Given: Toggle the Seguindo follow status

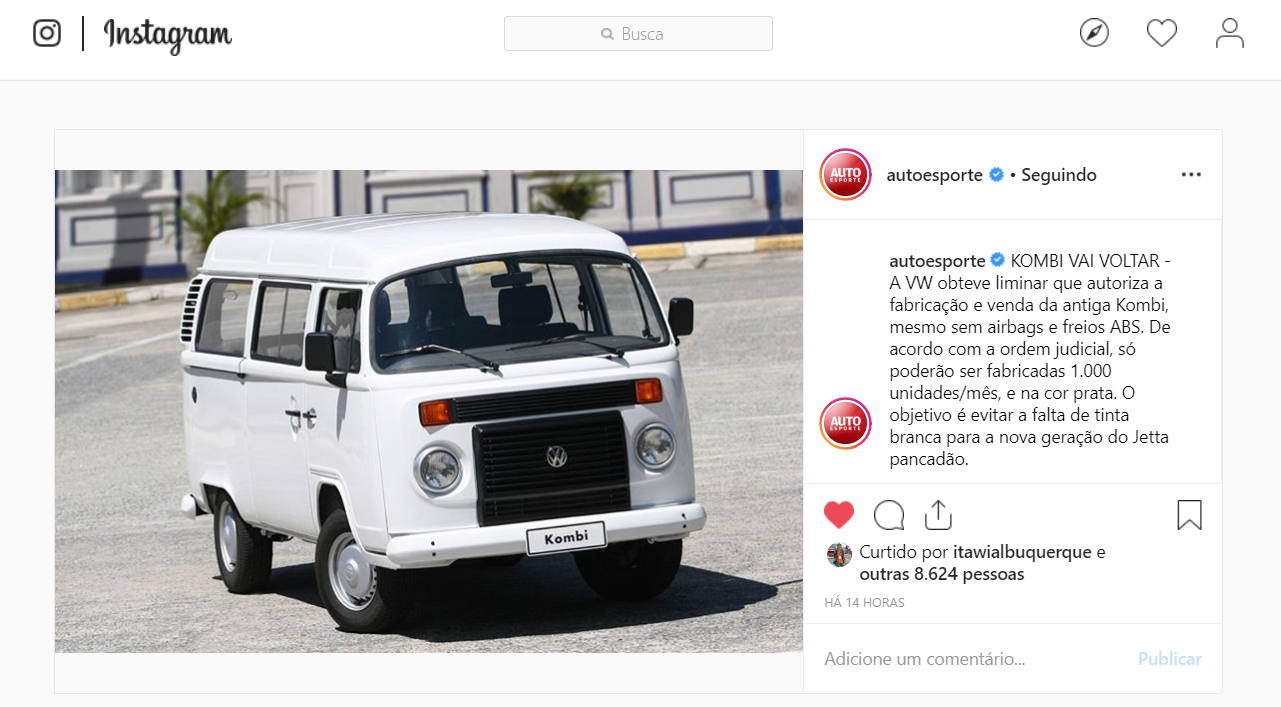Looking at the screenshot, I should pos(1059,175).
